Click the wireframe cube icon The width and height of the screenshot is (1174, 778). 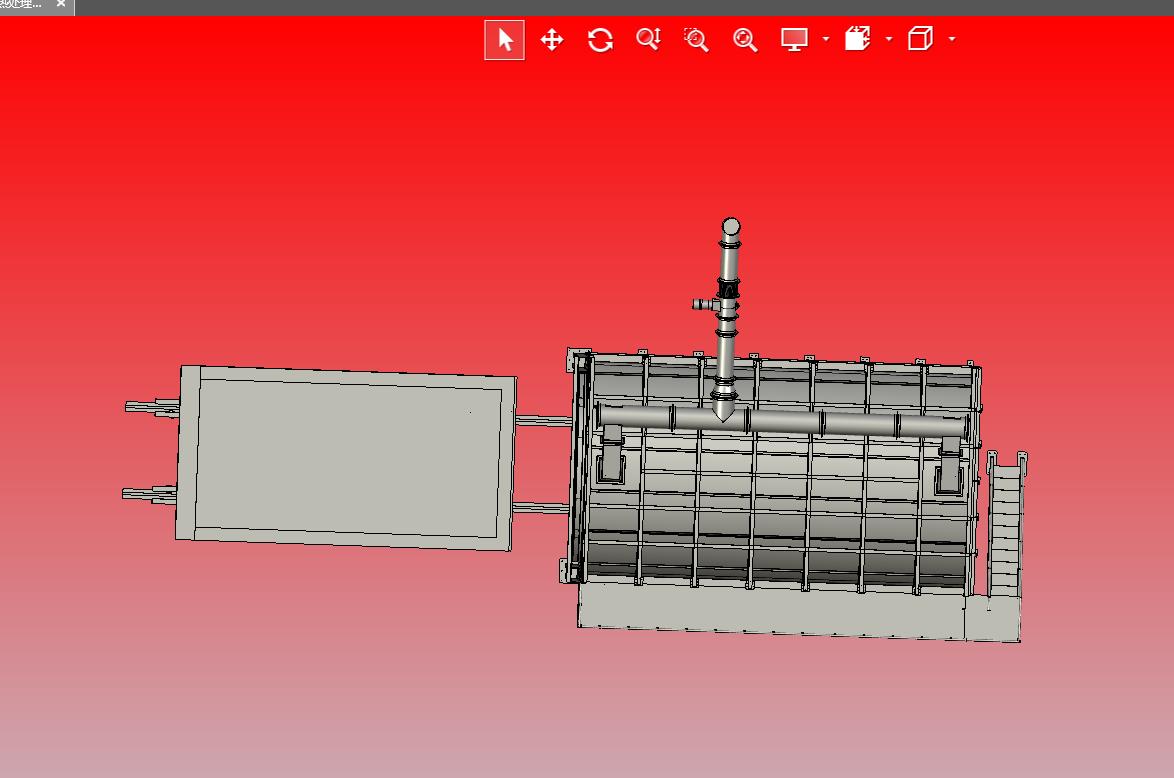pyautogui.click(x=919, y=40)
